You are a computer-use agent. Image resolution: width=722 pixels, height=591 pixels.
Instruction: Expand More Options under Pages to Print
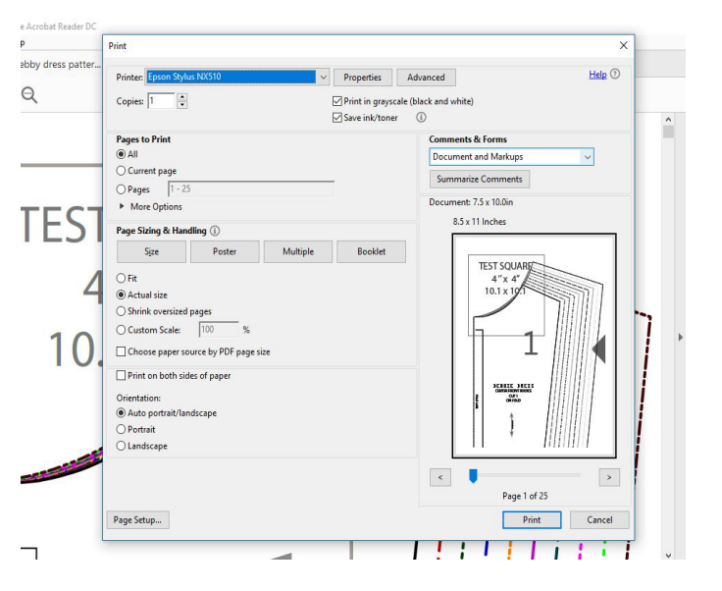click(123, 207)
